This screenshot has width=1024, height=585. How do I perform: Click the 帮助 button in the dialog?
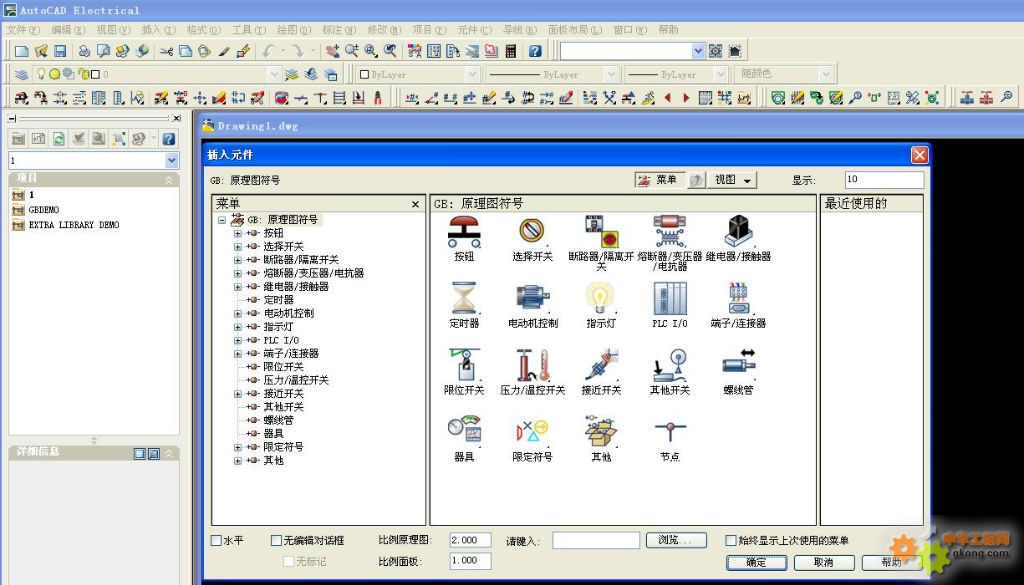coord(891,562)
